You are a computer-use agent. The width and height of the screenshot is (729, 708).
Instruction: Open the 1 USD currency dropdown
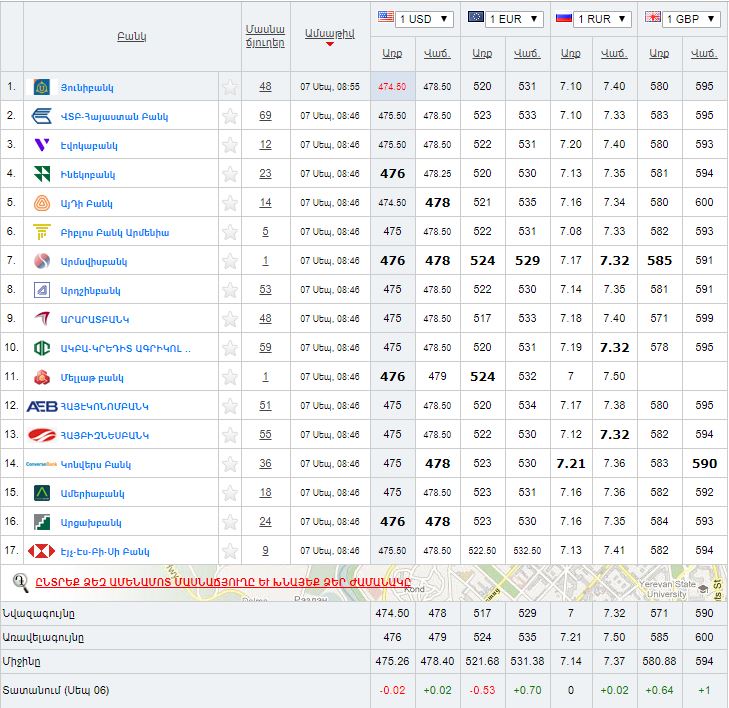click(x=414, y=19)
